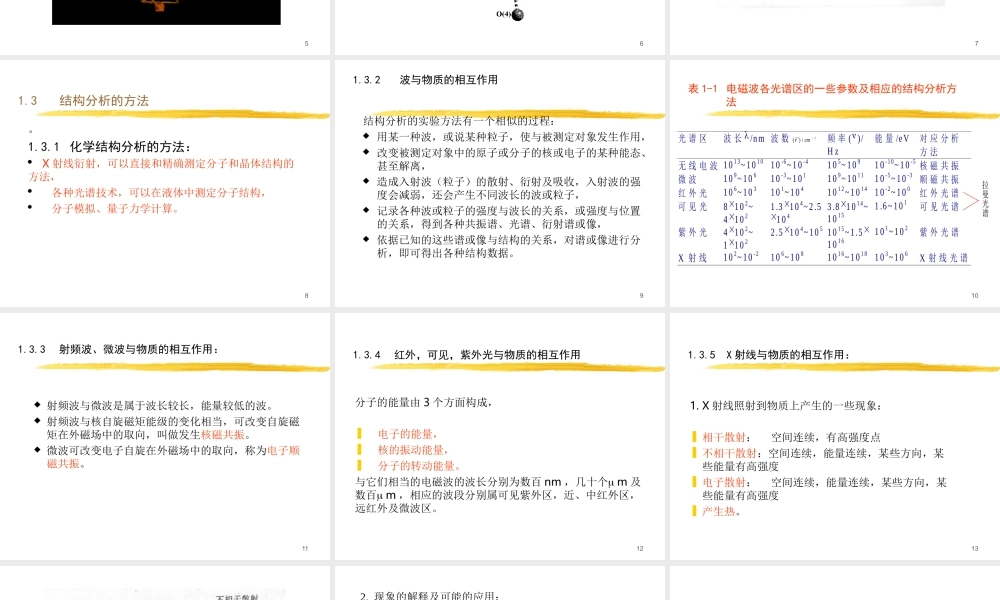The image size is (1000, 600).
Task: Click the line '分子的能量由 3 个方面构成'
Action: click(423, 402)
